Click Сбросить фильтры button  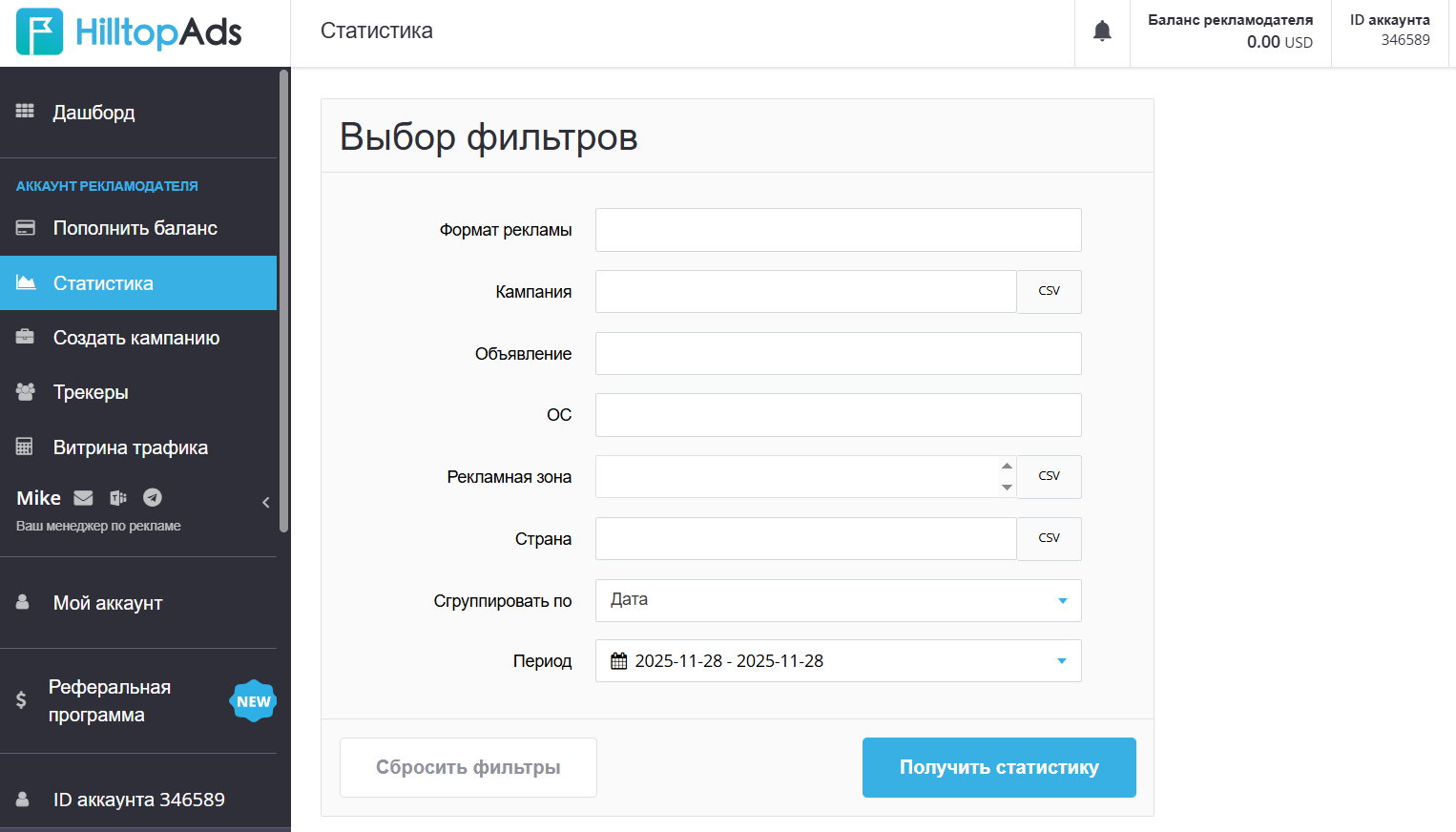[468, 767]
